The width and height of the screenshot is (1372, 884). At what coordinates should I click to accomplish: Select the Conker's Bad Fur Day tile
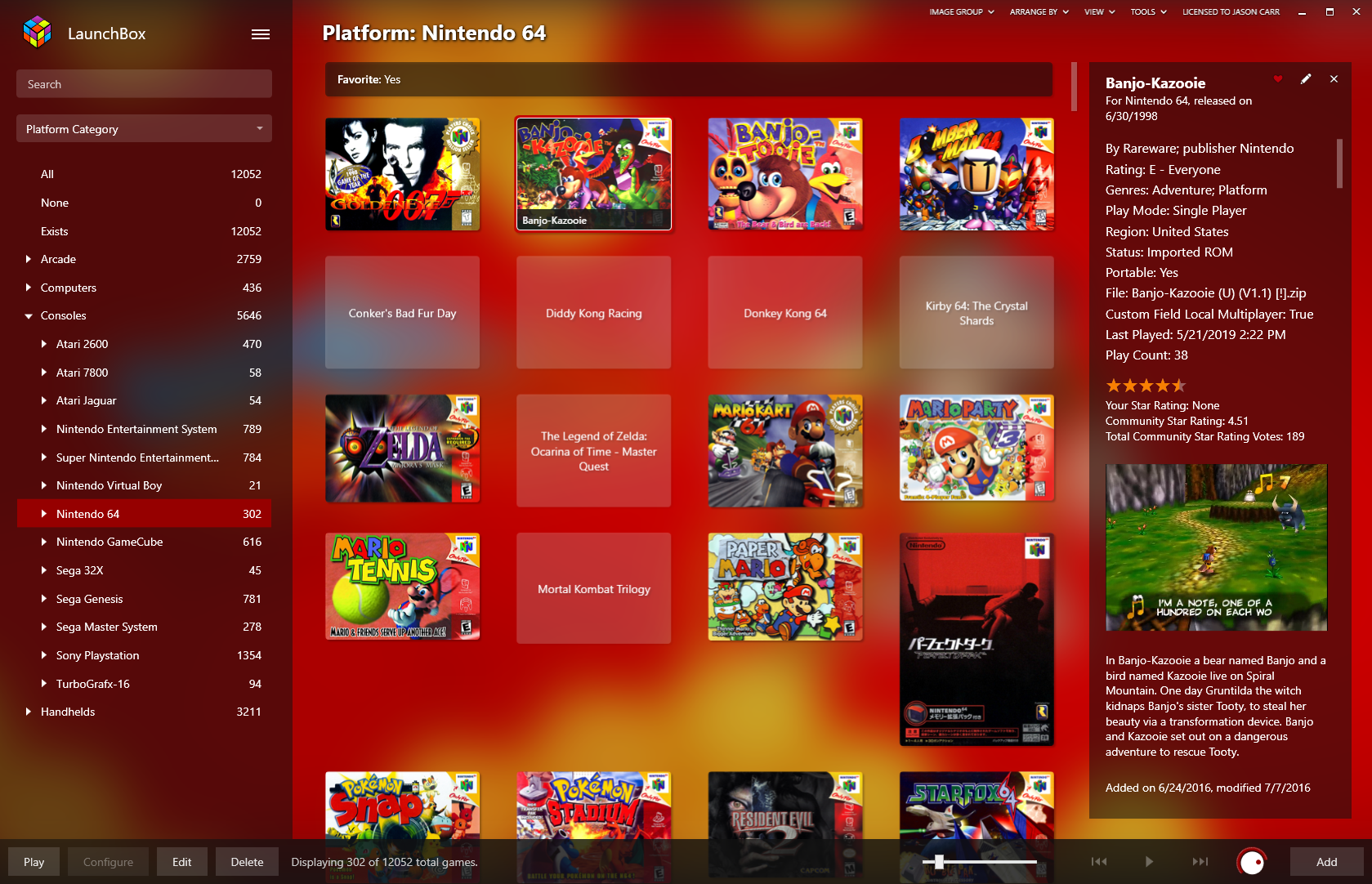(402, 312)
